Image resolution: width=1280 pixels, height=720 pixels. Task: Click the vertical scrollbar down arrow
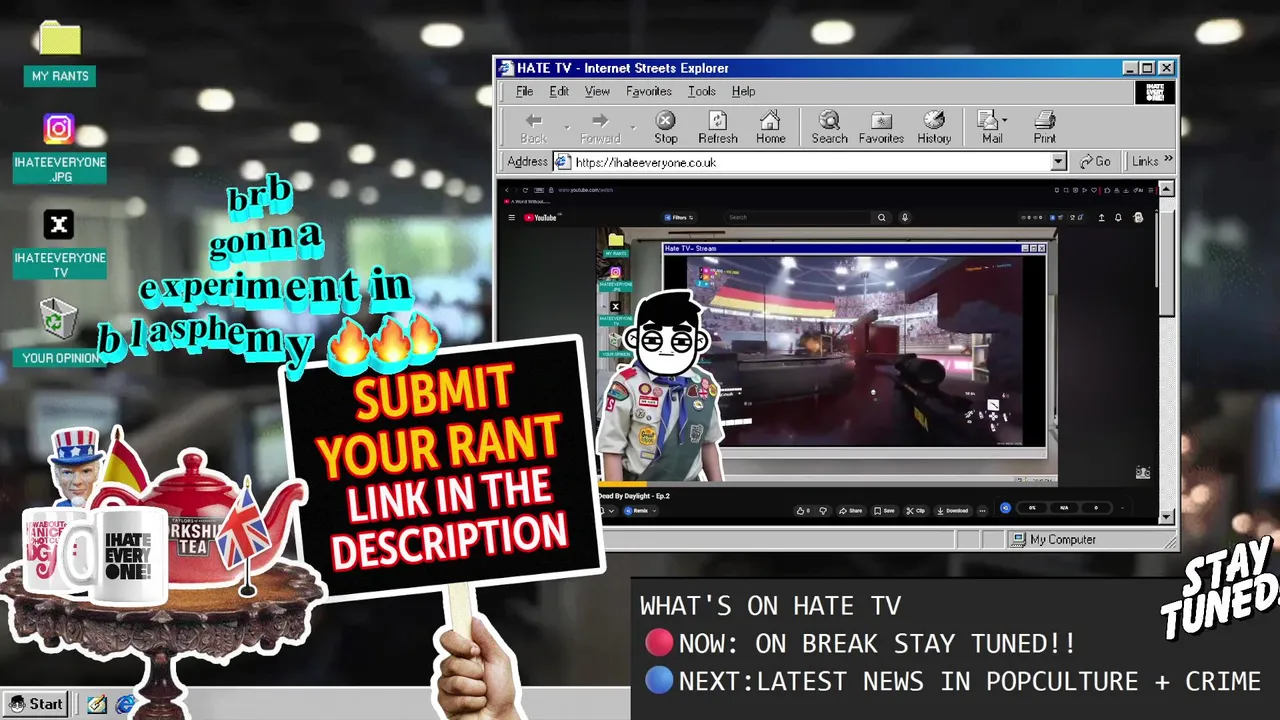click(1166, 517)
